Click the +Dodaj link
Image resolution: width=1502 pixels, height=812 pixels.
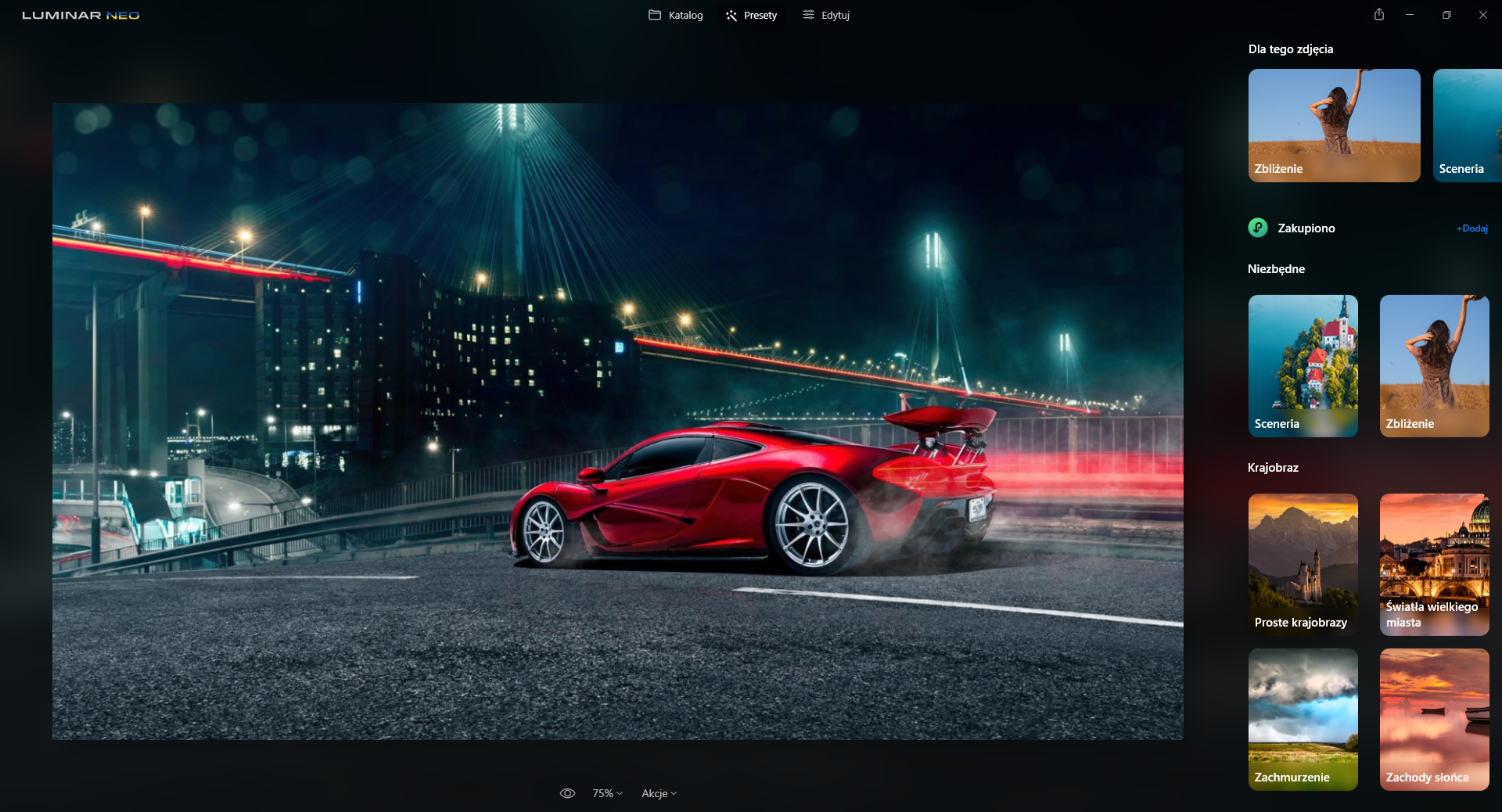pyautogui.click(x=1472, y=228)
